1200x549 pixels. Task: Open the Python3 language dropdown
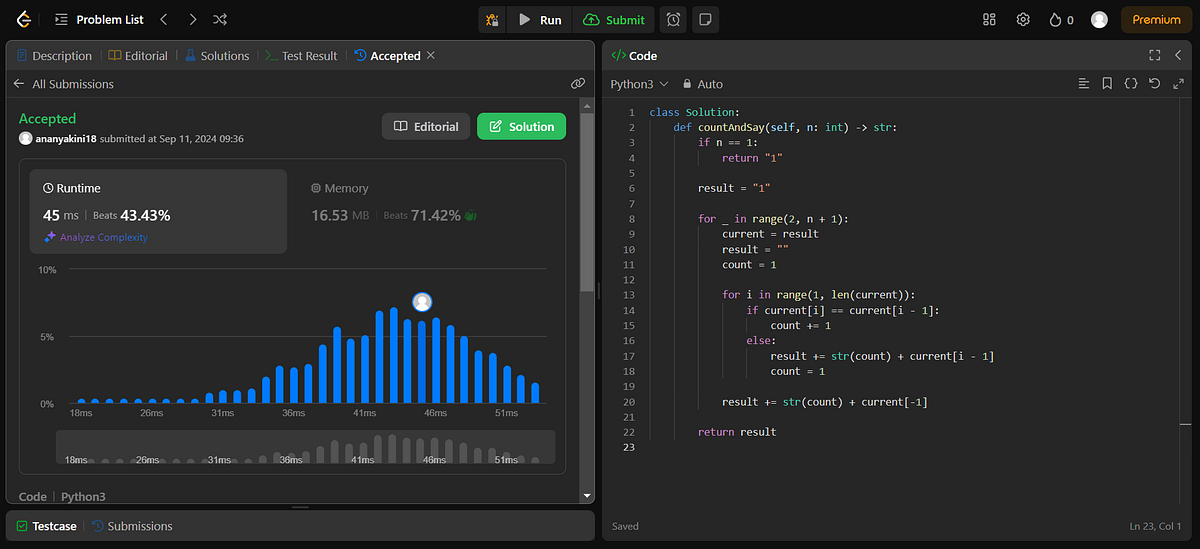tap(639, 84)
